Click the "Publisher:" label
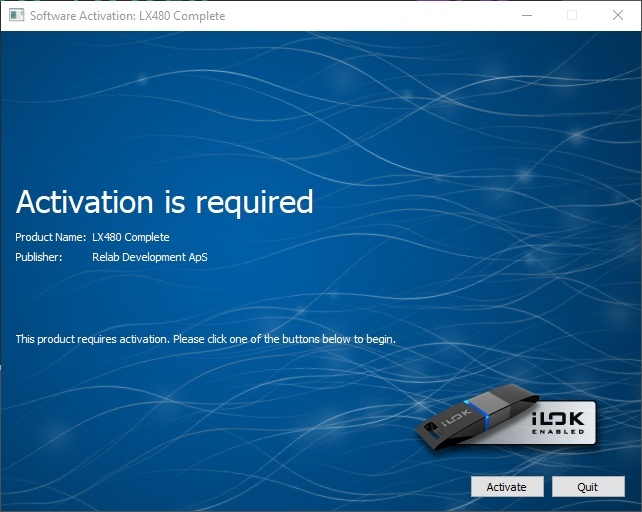 [38, 257]
